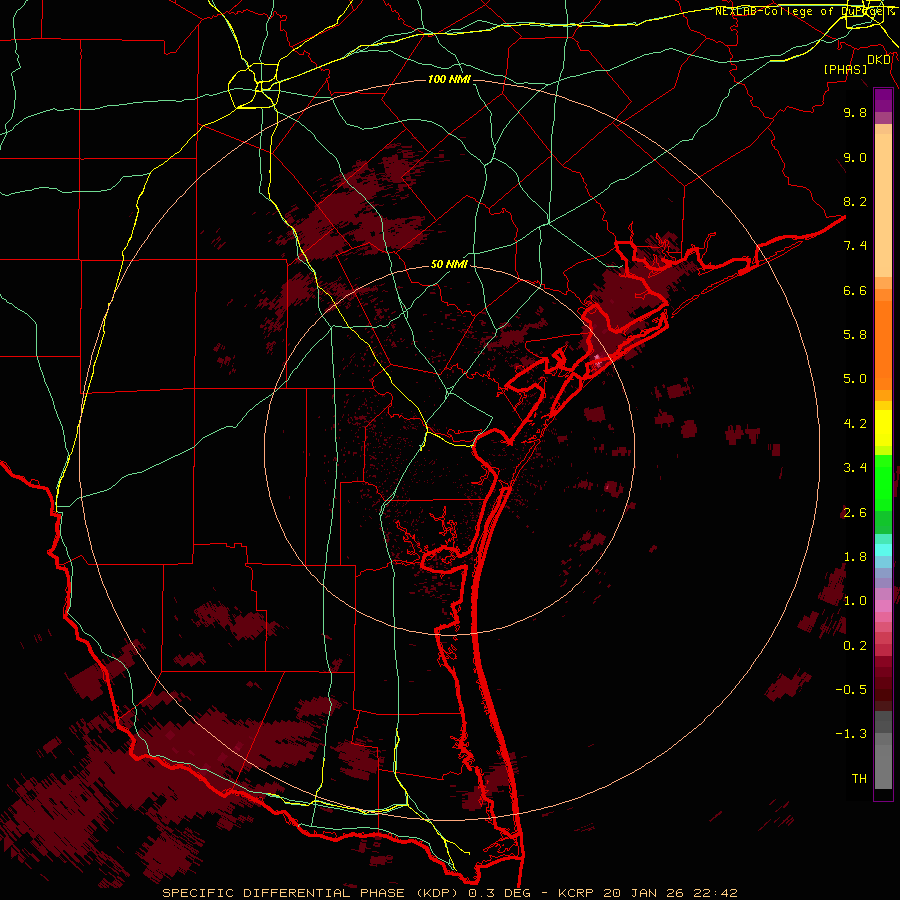Viewport: 900px width, 900px height.
Task: Click the 9.0 scale label
Action: pyautogui.click(x=855, y=157)
